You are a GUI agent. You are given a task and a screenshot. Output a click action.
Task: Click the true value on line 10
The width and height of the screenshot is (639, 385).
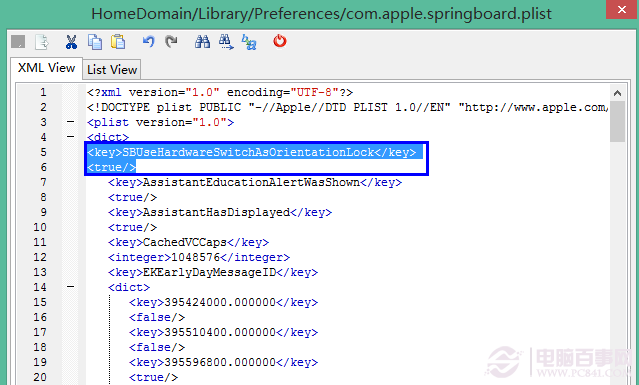click(132, 227)
